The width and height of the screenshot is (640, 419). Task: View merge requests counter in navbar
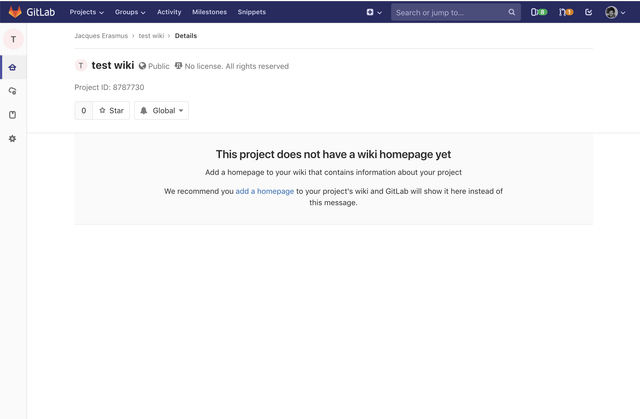tap(566, 12)
